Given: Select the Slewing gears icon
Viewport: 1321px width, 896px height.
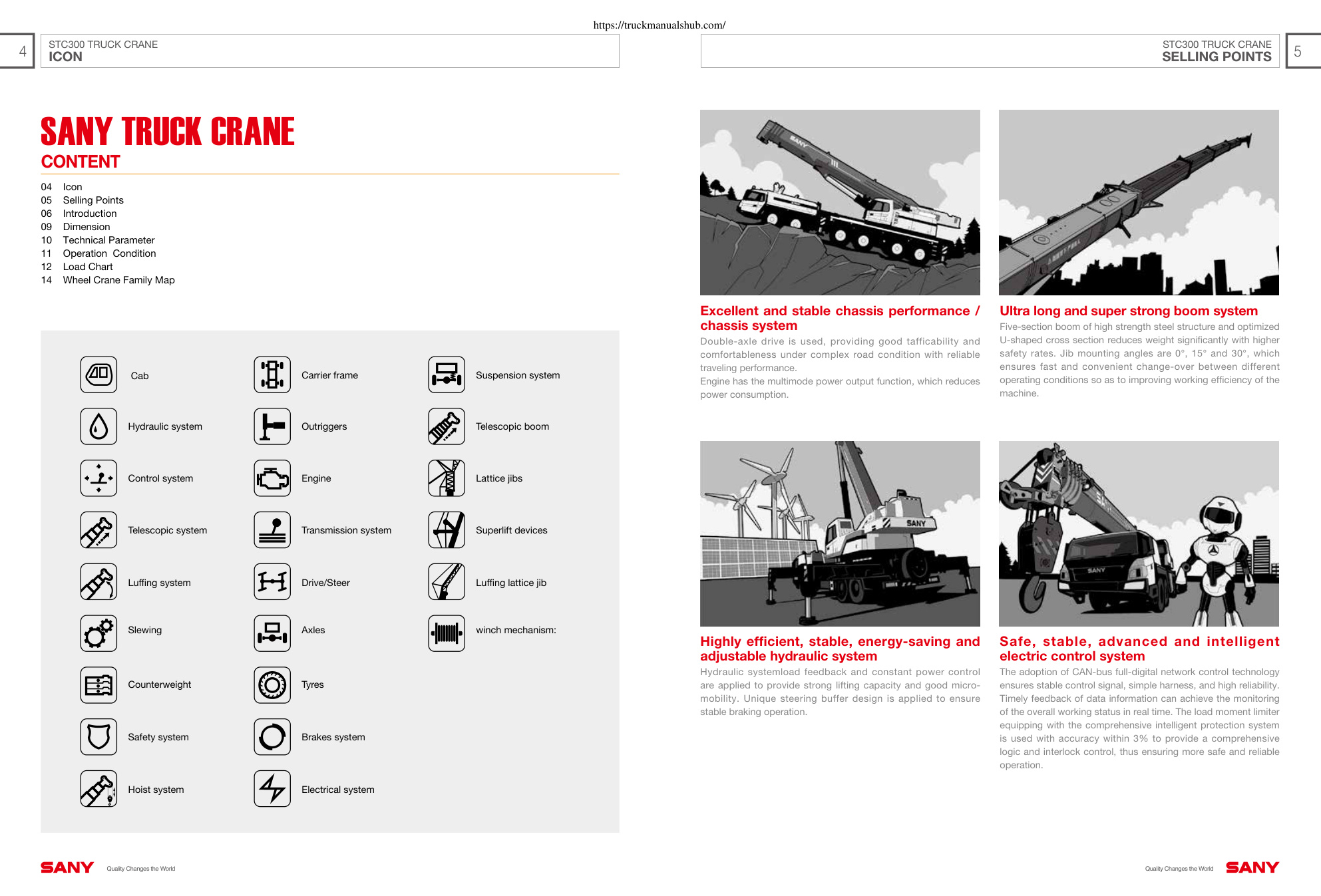Looking at the screenshot, I should coord(98,633).
